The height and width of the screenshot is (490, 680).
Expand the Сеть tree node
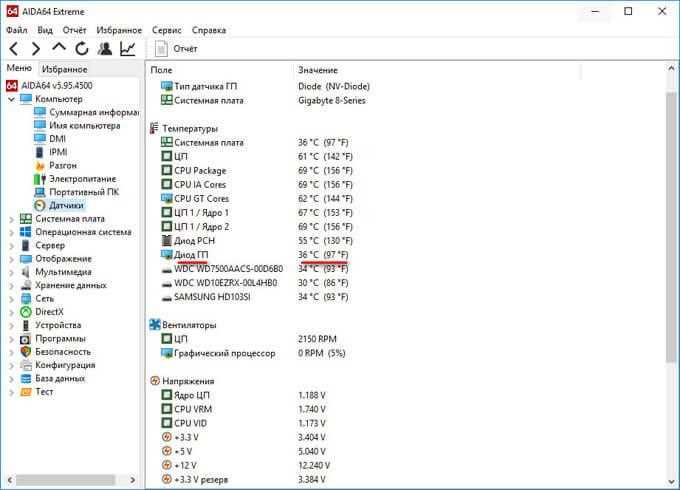(x=11, y=299)
